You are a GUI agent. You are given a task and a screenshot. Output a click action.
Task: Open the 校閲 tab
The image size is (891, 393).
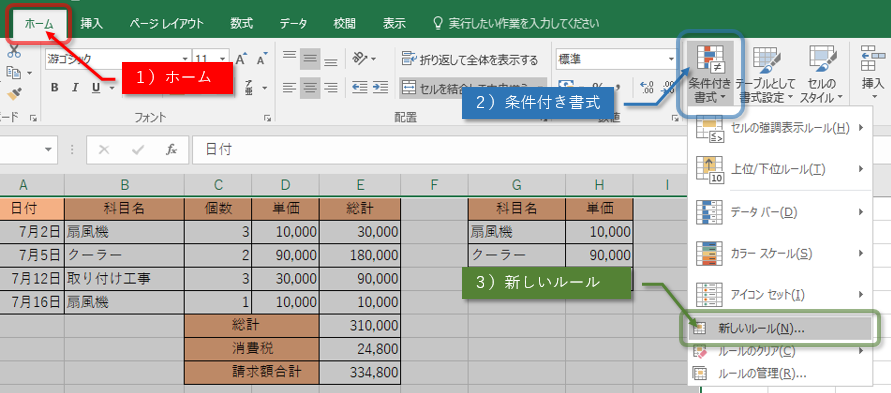tap(344, 23)
